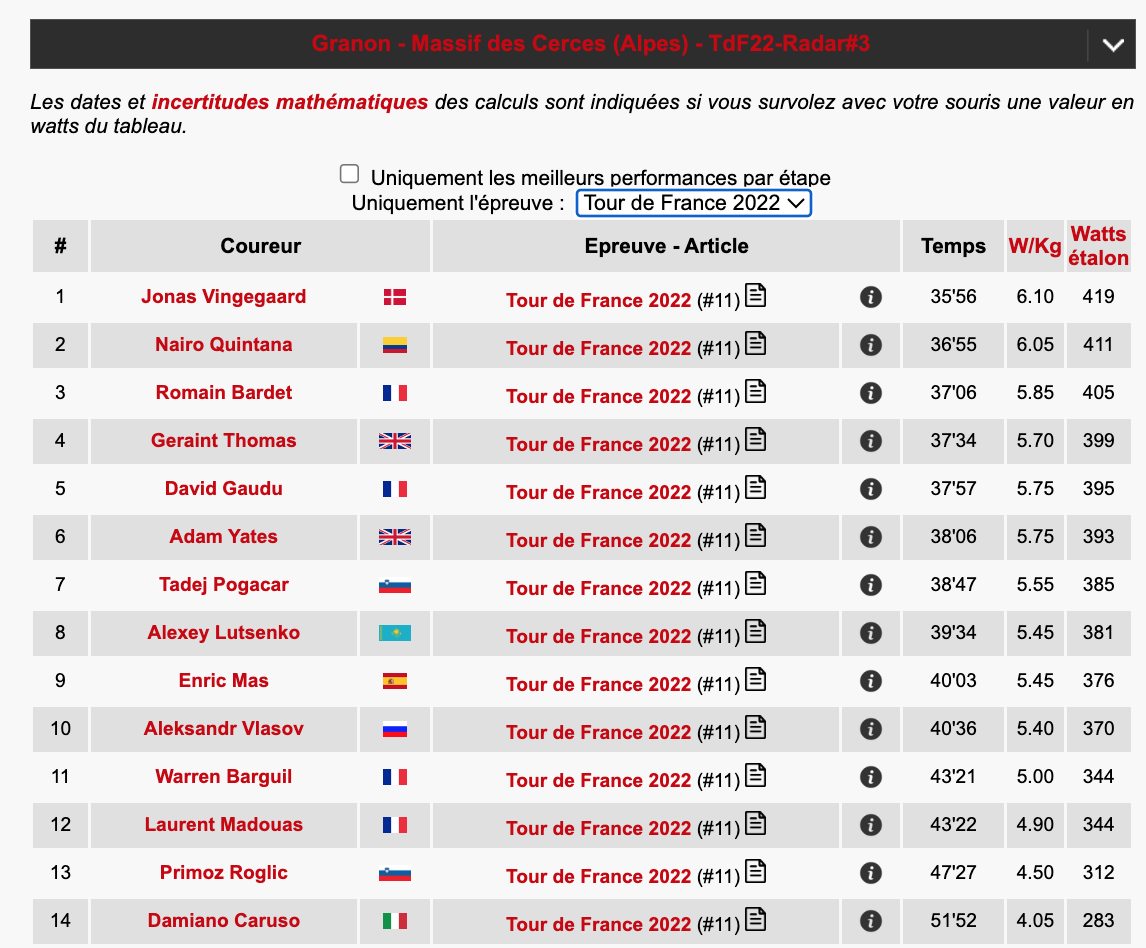Open article document icon in Nairo Quintana row

755,344
